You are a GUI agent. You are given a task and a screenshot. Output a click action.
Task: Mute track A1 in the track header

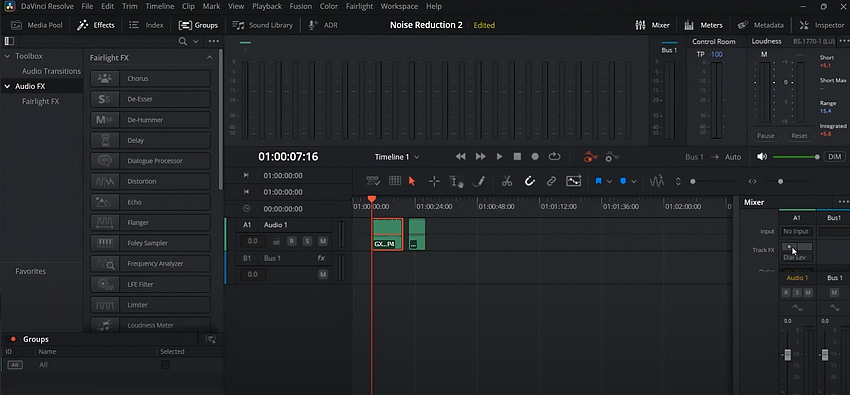(x=323, y=241)
